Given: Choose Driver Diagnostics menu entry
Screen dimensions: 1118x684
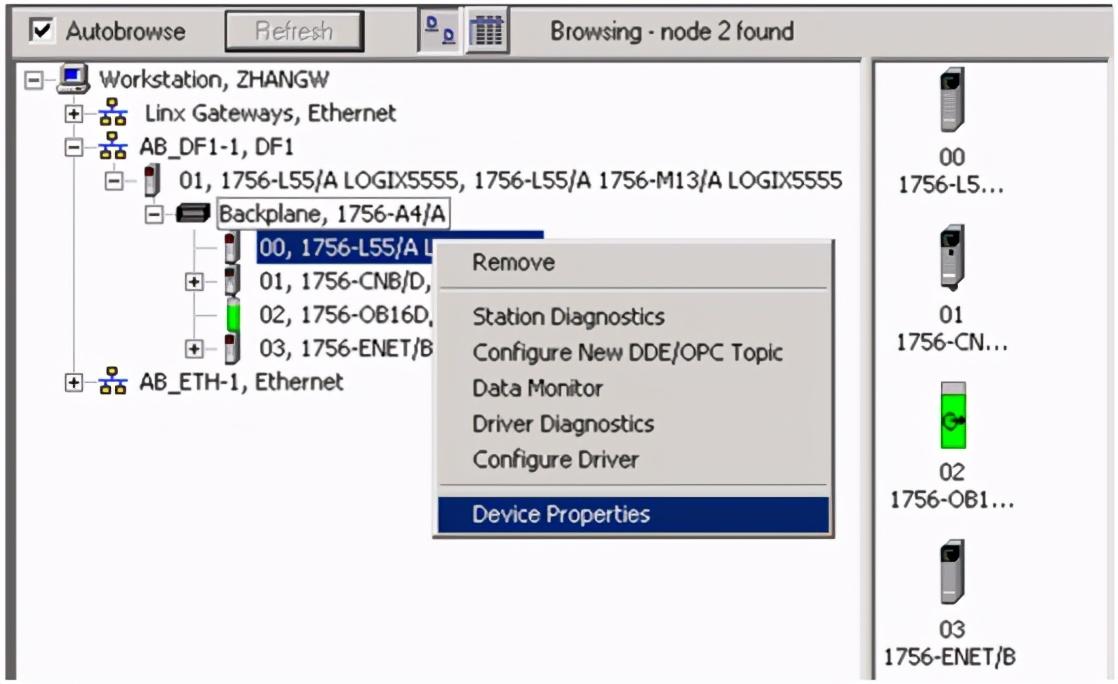Looking at the screenshot, I should click(x=633, y=424).
